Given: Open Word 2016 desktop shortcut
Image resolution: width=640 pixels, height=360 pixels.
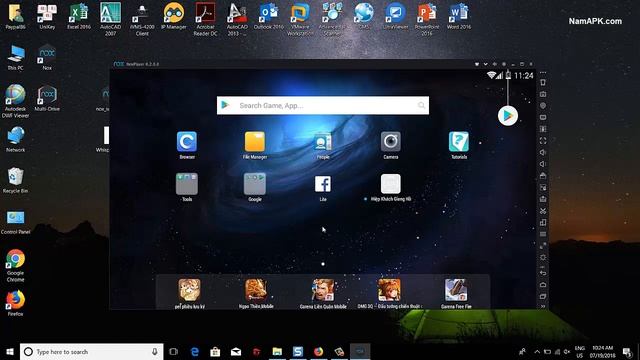Looking at the screenshot, I should (459, 16).
